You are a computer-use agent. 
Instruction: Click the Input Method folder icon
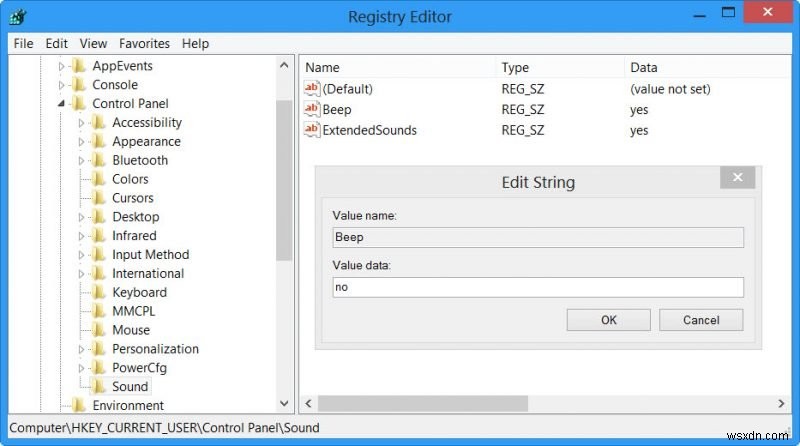[99, 255]
